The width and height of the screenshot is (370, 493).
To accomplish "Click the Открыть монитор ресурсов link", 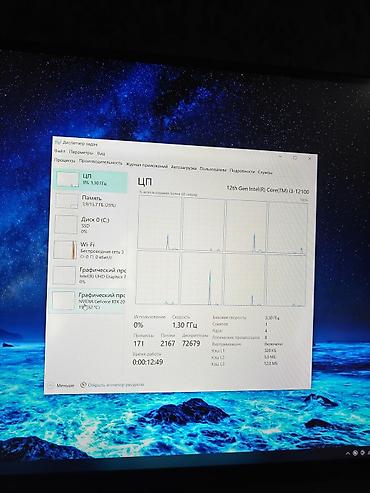I will point(116,385).
